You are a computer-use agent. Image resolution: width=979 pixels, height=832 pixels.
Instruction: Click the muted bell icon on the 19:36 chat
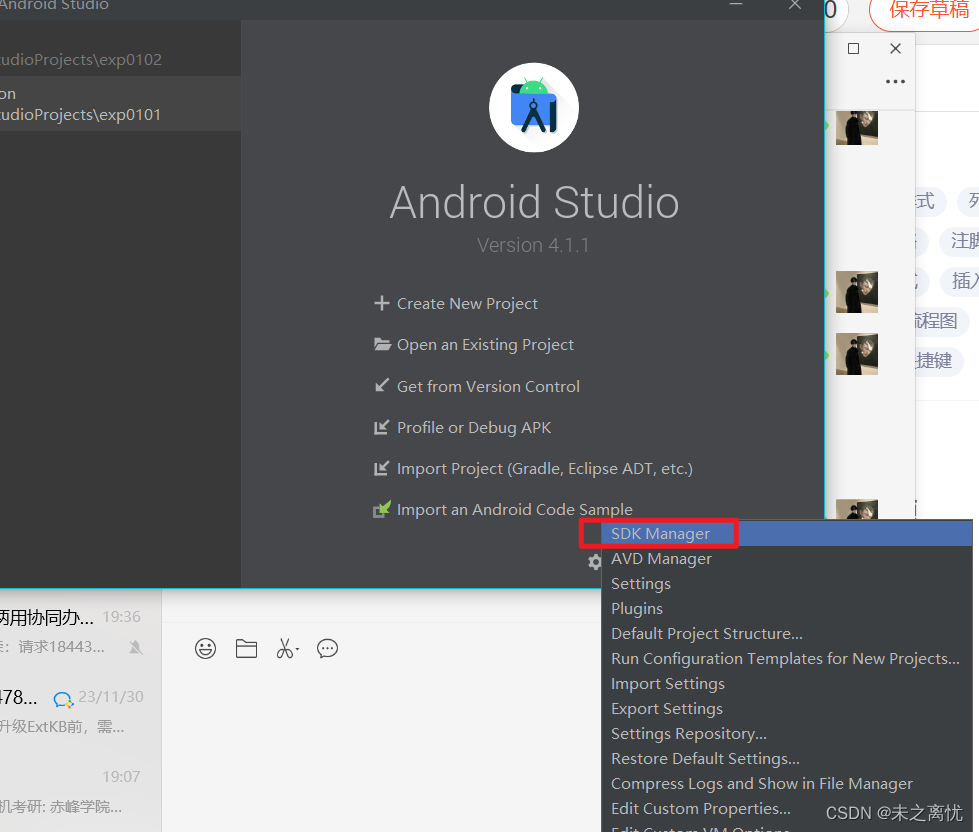tap(135, 647)
